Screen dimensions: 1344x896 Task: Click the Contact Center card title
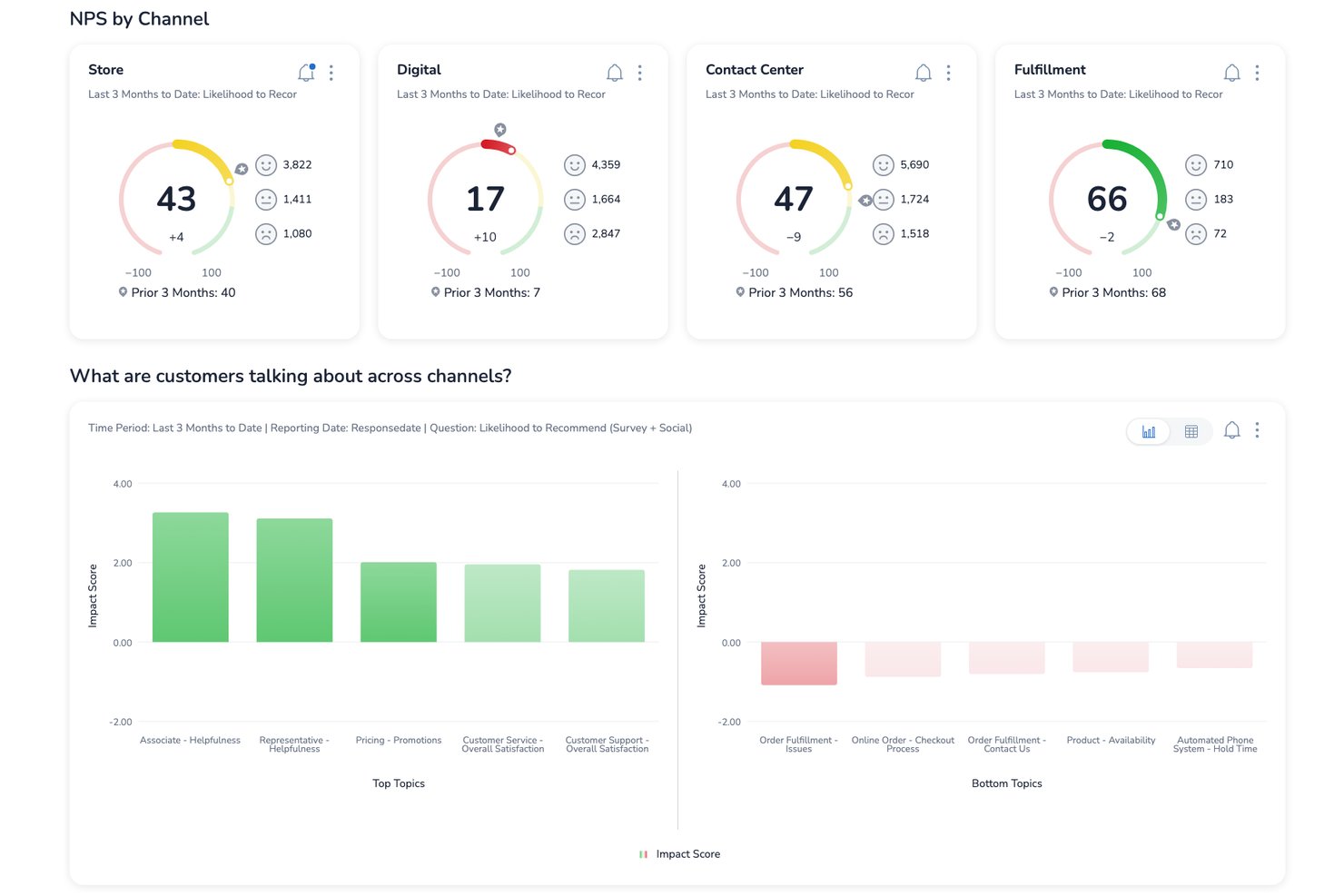point(755,70)
